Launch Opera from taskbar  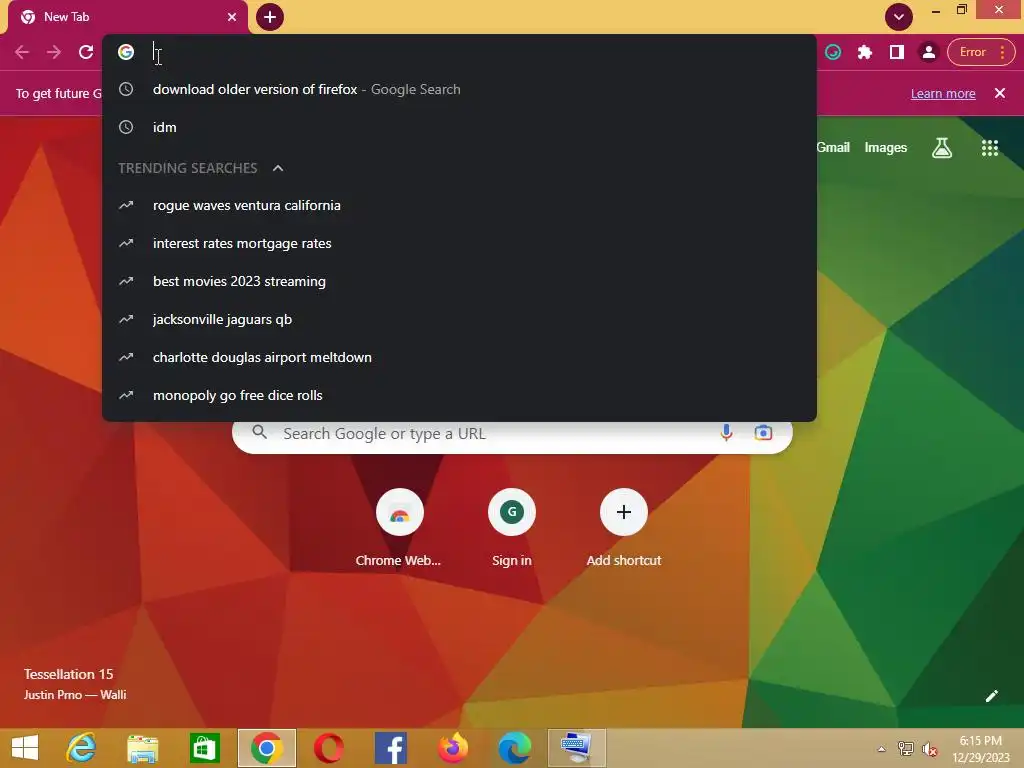328,748
